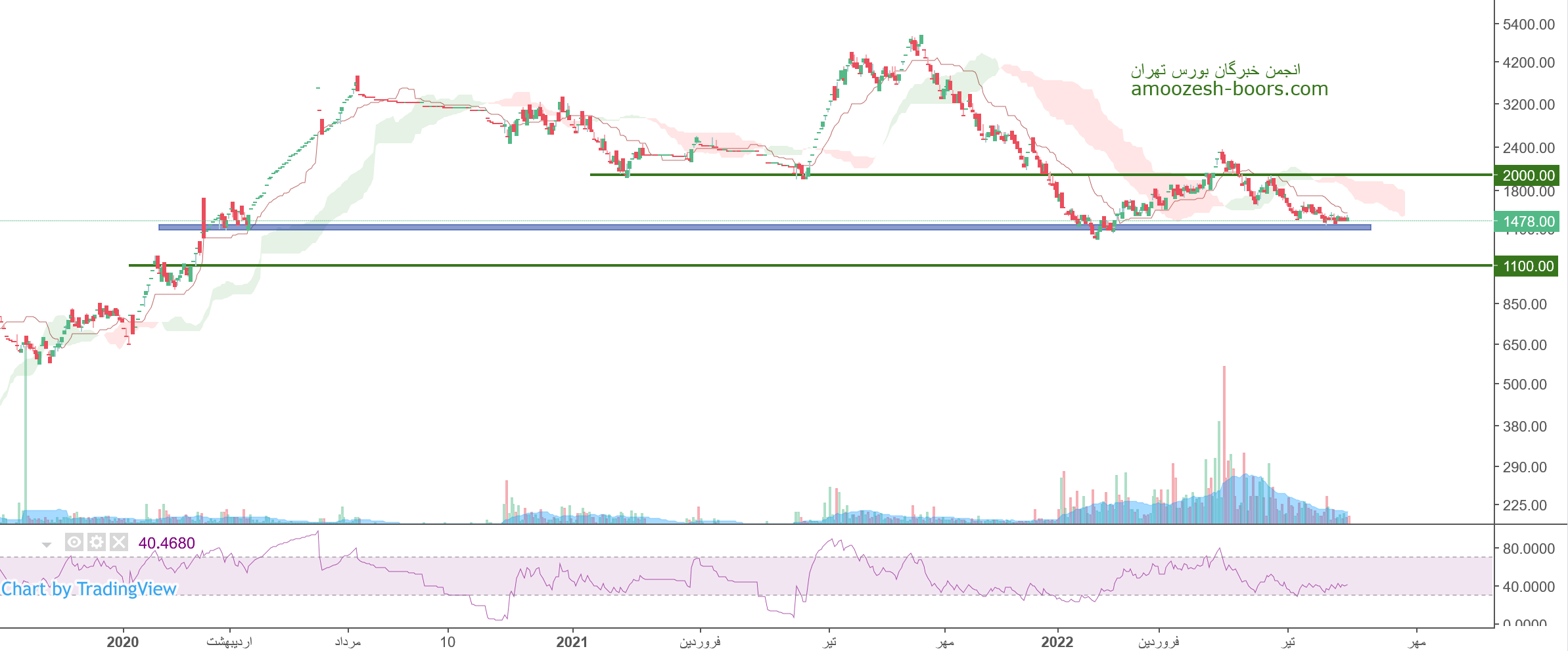Select the green 1100.00 price label
1568x651 pixels.
[1527, 266]
